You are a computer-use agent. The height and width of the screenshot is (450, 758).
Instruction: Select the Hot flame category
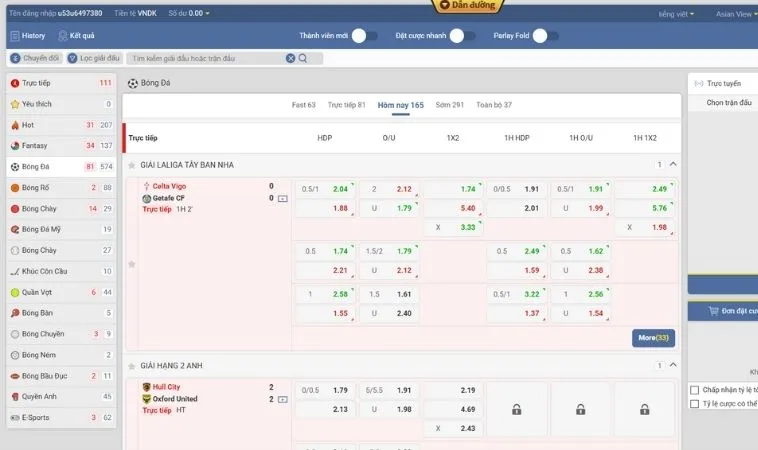[x=15, y=125]
